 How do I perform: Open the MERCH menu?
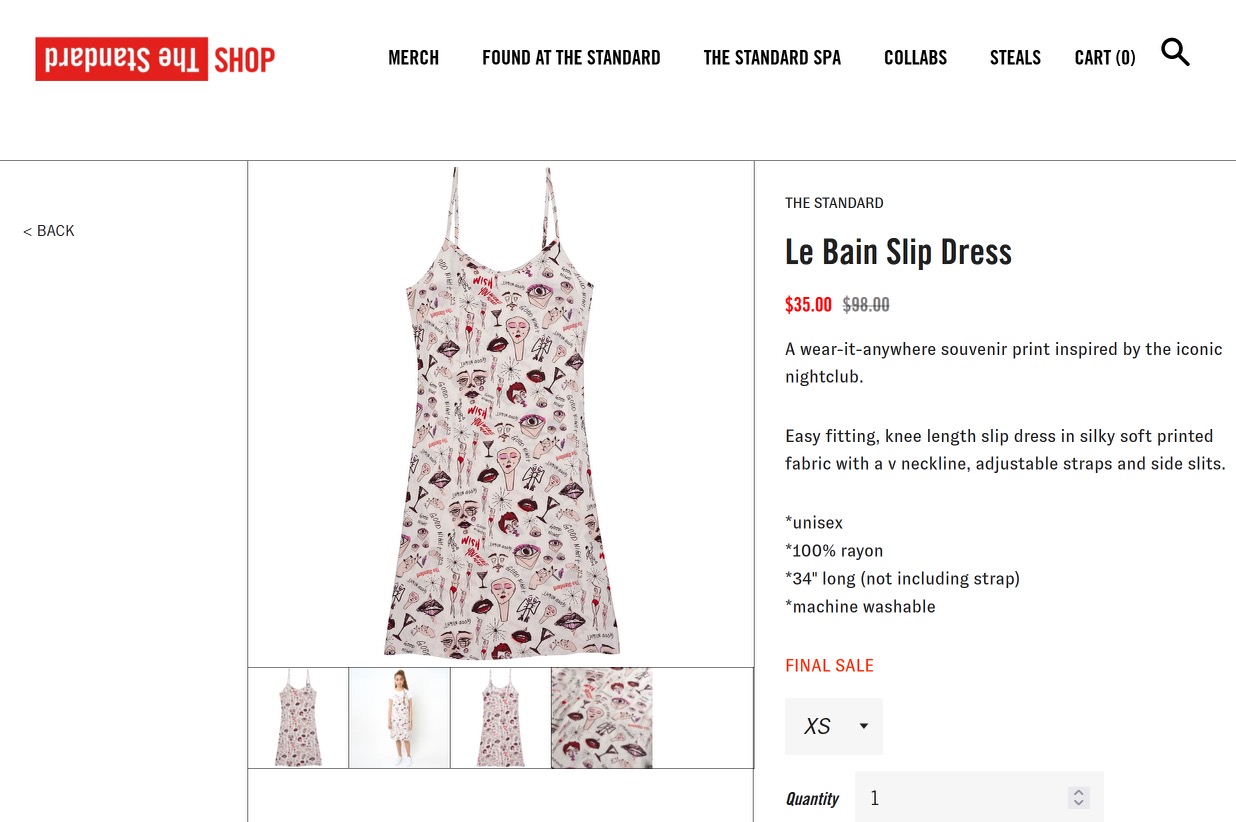point(413,58)
